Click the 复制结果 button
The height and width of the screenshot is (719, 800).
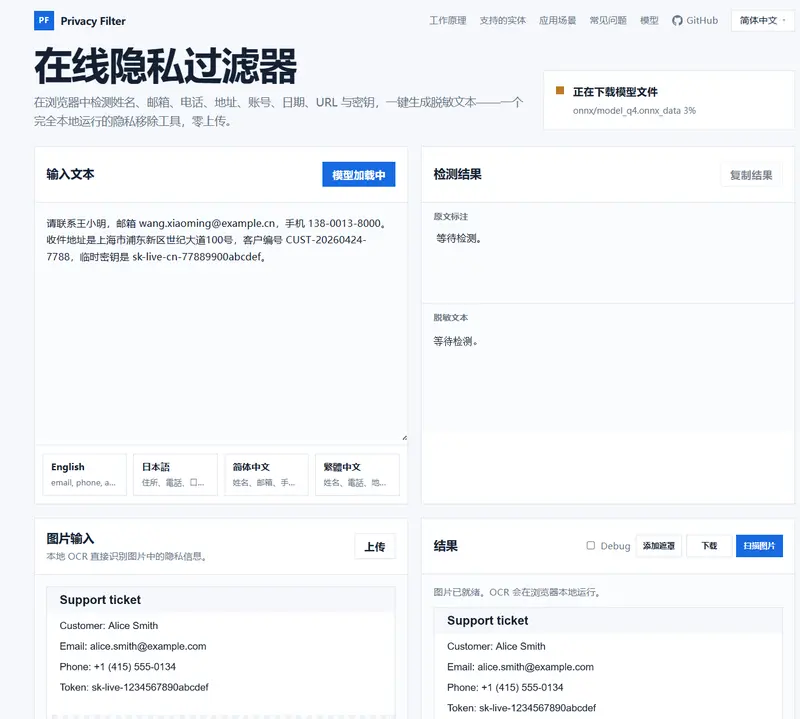(751, 175)
